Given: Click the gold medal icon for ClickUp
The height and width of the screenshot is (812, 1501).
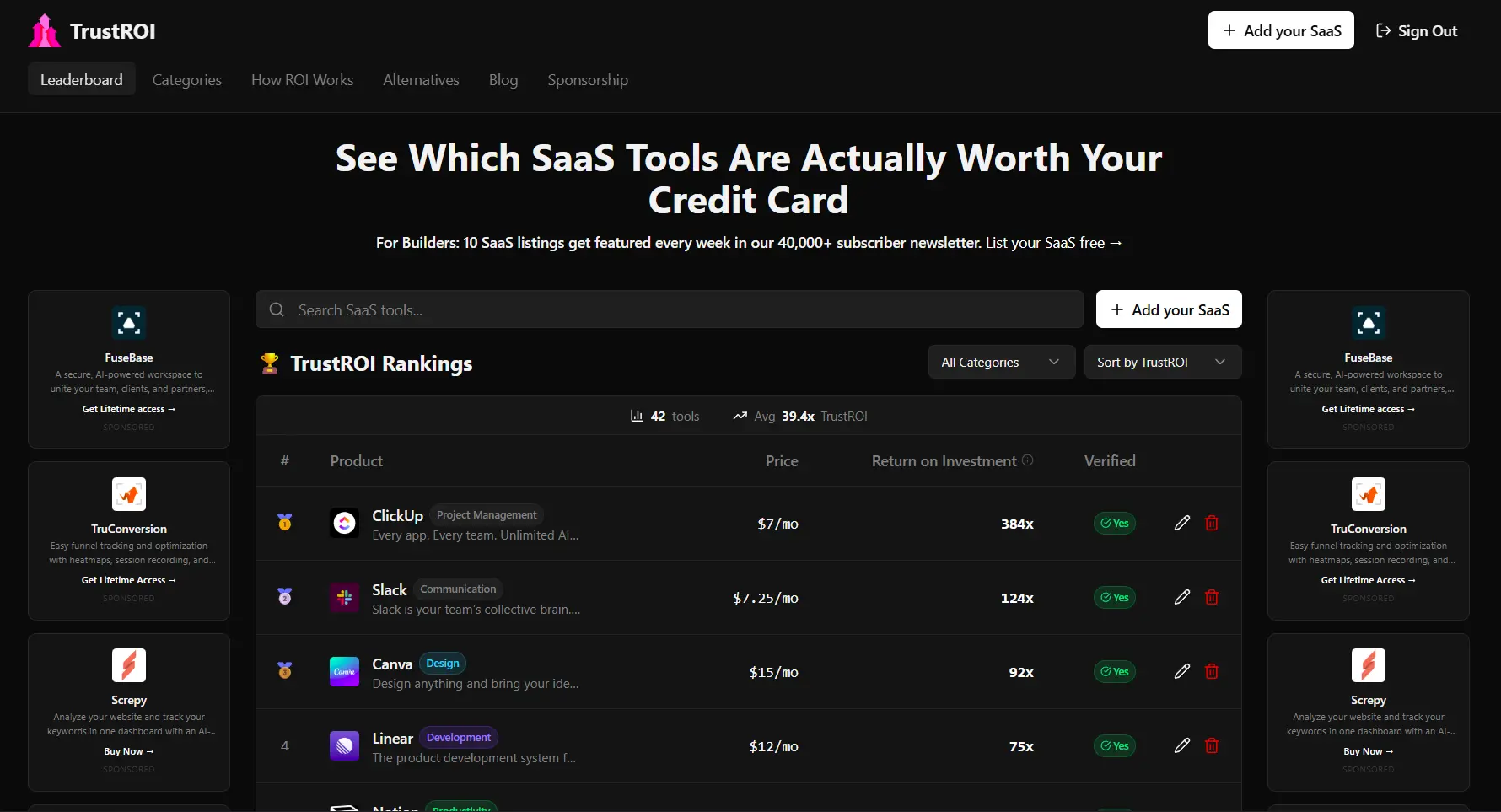Looking at the screenshot, I should tap(285, 523).
